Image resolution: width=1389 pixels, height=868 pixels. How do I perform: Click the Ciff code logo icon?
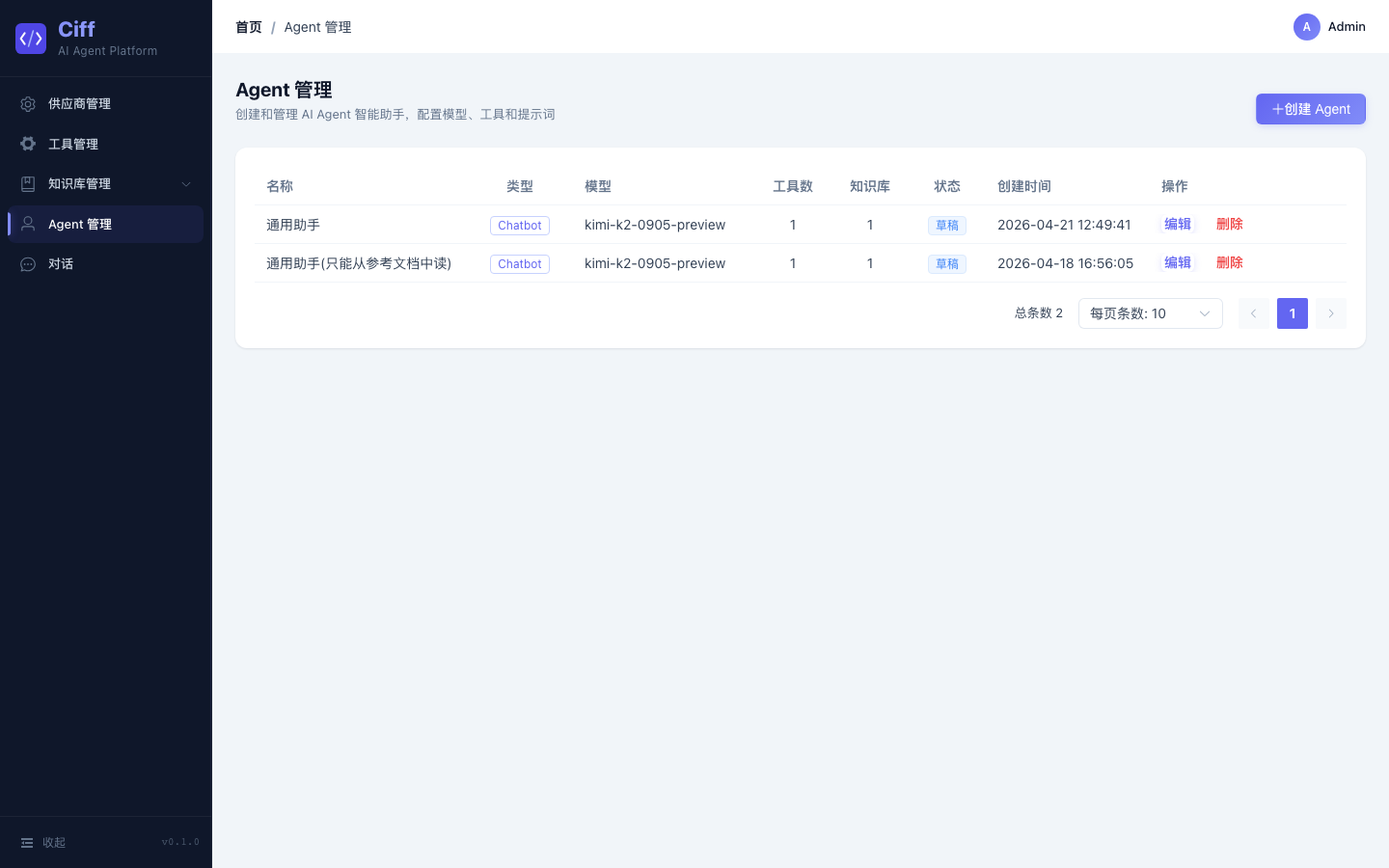(31, 39)
